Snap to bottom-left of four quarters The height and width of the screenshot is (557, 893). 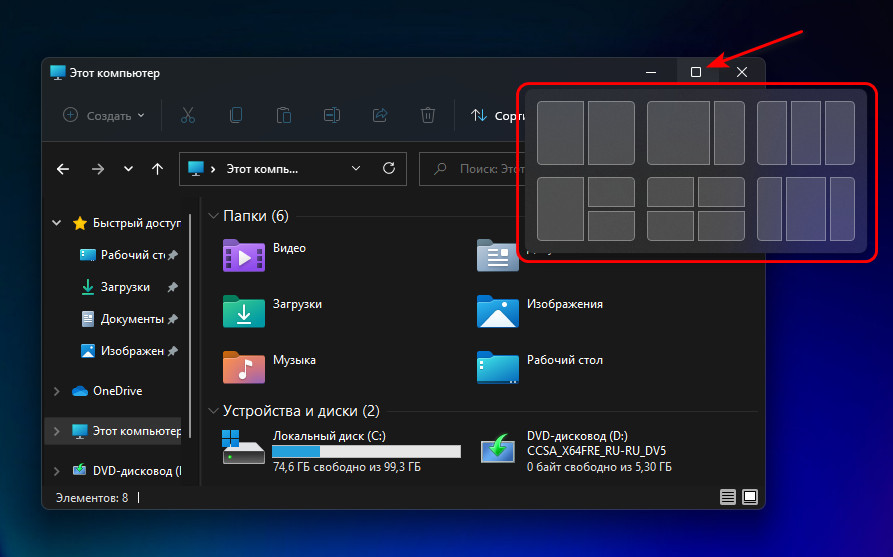670,226
